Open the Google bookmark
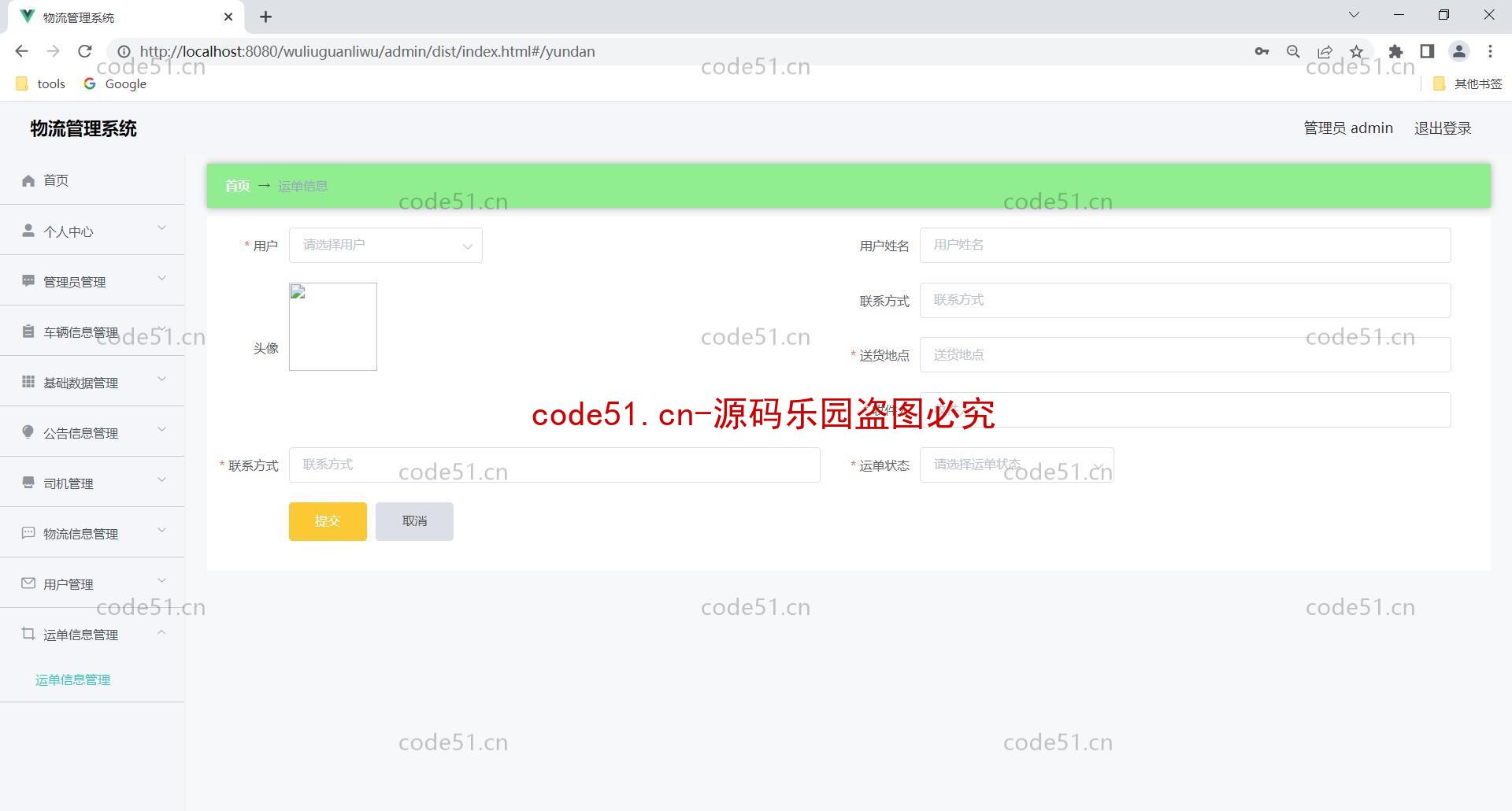Image resolution: width=1512 pixels, height=811 pixels. 115,83
